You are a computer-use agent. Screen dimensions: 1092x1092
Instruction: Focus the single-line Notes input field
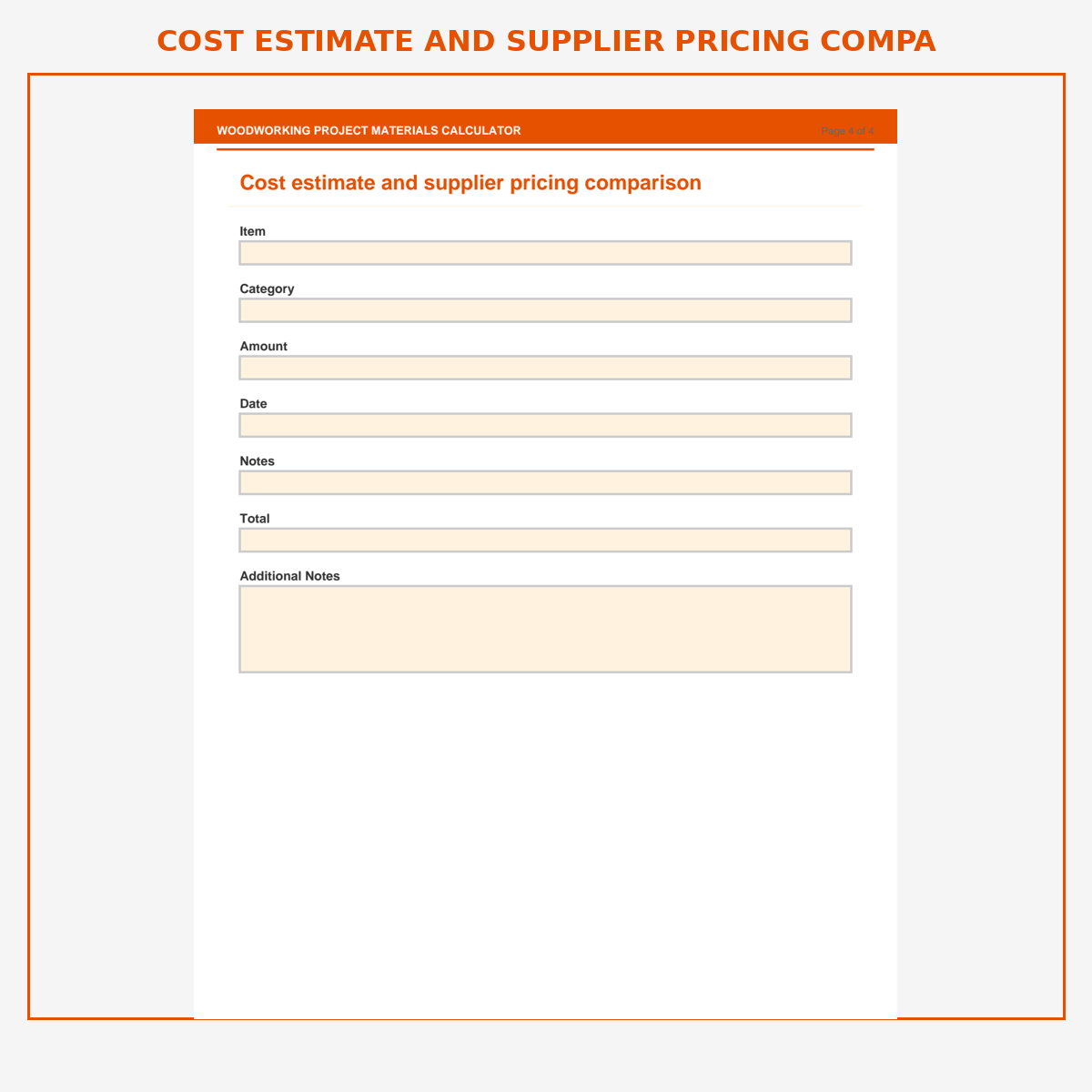tap(545, 482)
